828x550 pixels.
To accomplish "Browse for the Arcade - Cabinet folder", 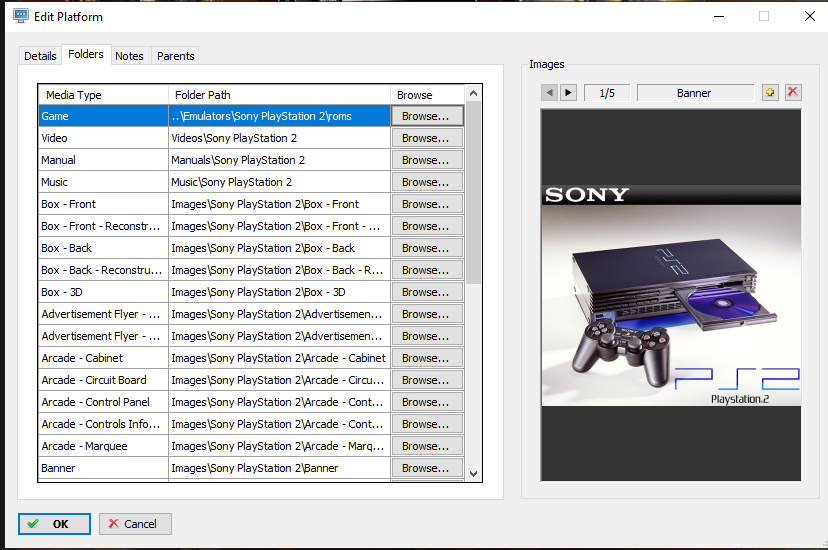I will tap(427, 358).
